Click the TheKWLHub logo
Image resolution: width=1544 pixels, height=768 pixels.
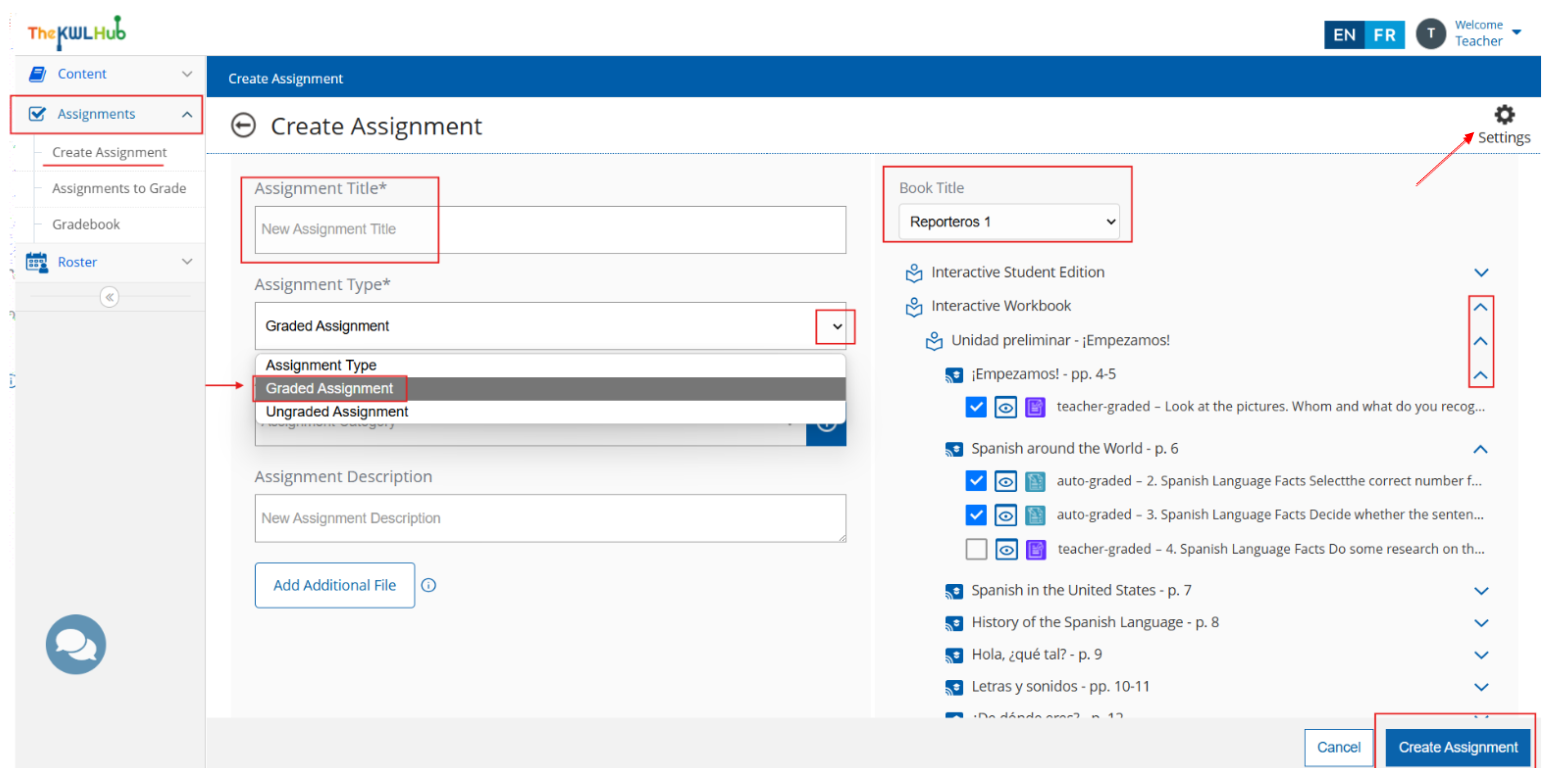(x=76, y=32)
